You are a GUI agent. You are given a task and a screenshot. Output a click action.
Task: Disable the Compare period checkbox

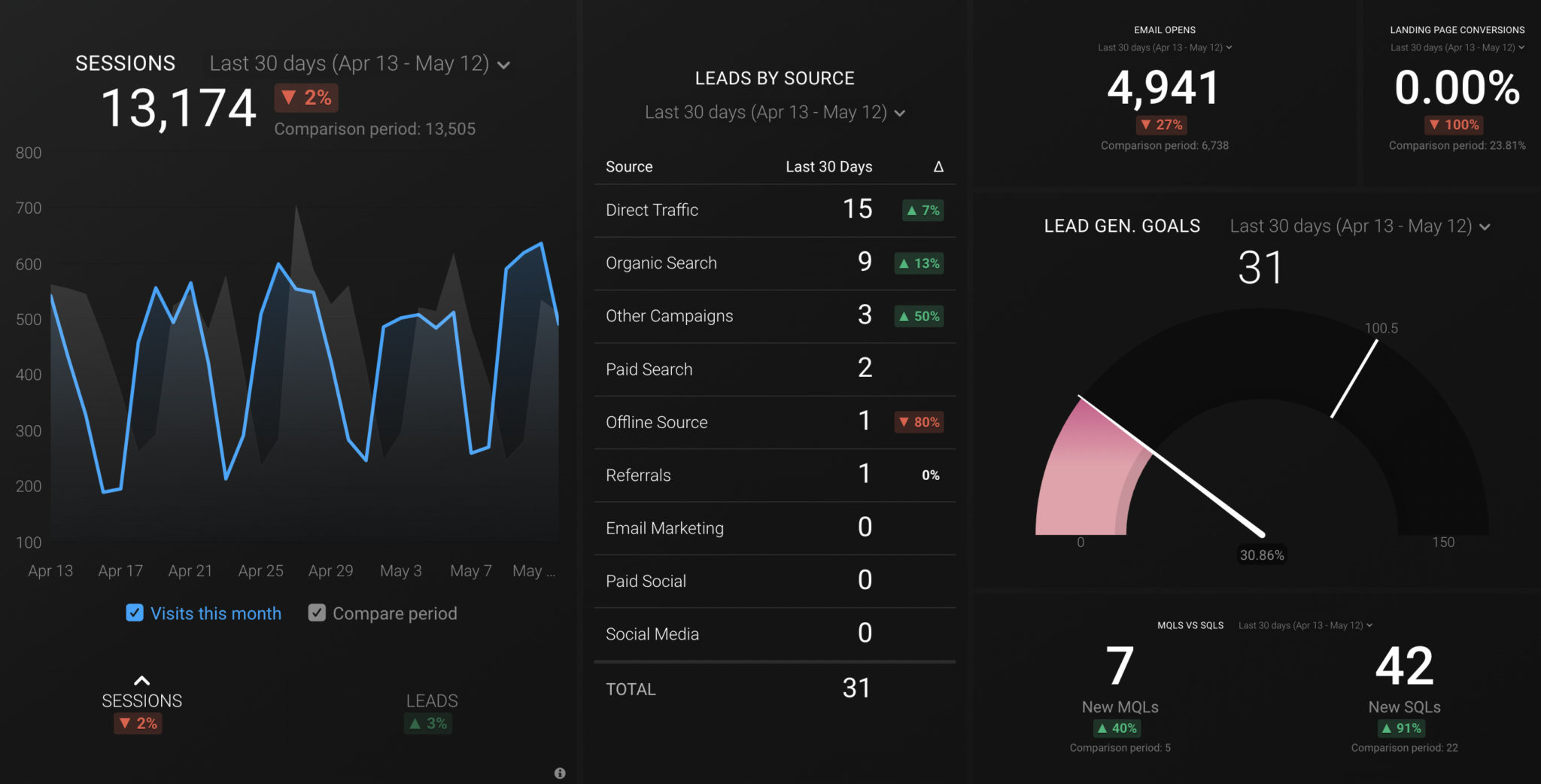pyautogui.click(x=317, y=612)
